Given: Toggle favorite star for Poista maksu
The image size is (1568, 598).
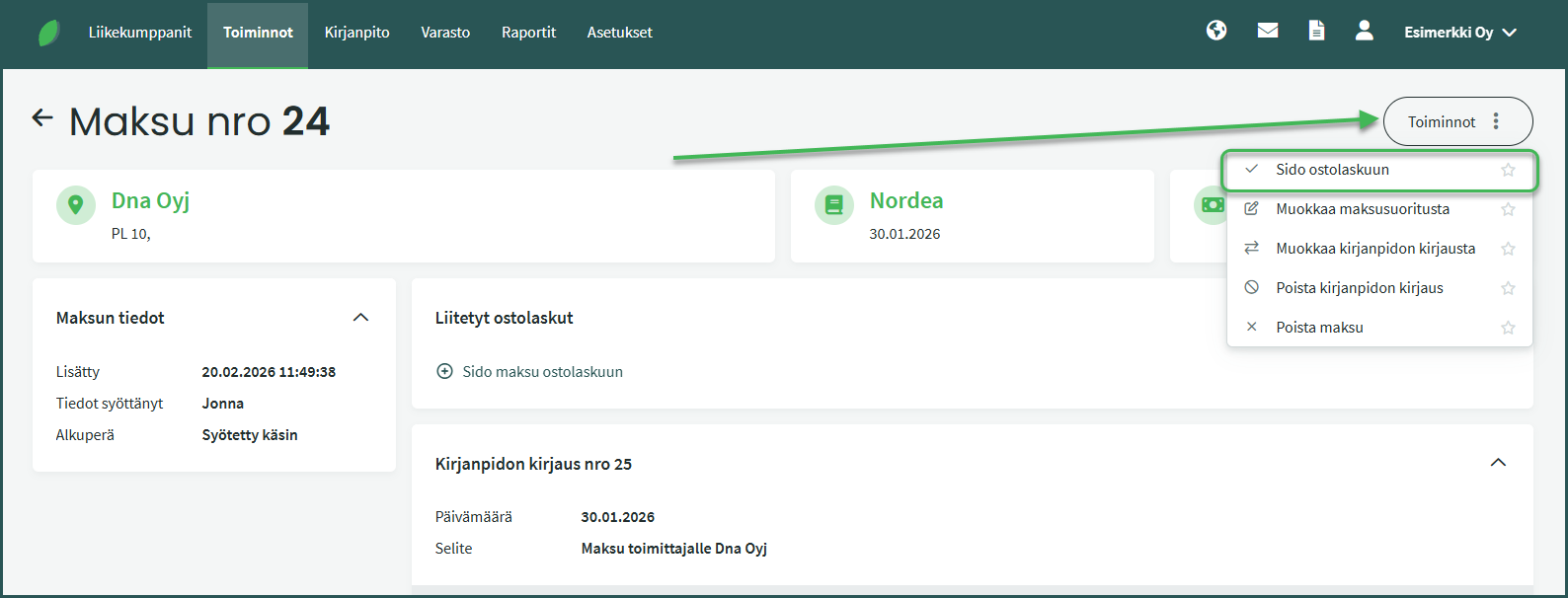Looking at the screenshot, I should (x=1508, y=328).
